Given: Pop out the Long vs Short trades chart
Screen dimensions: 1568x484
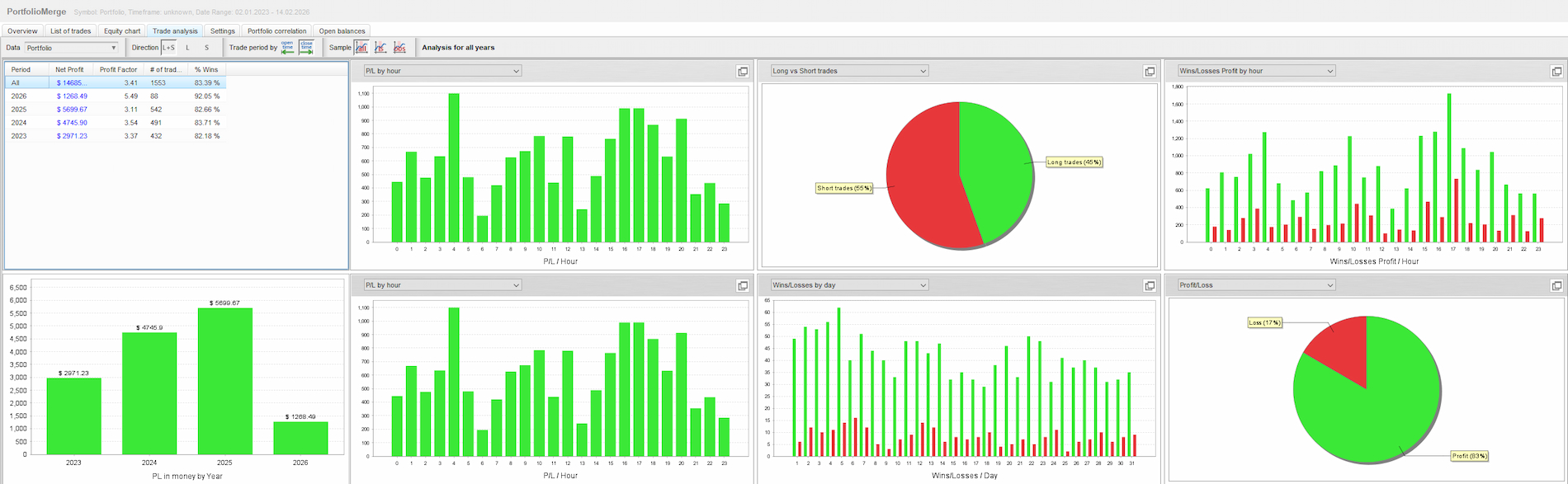Looking at the screenshot, I should click(x=1149, y=72).
